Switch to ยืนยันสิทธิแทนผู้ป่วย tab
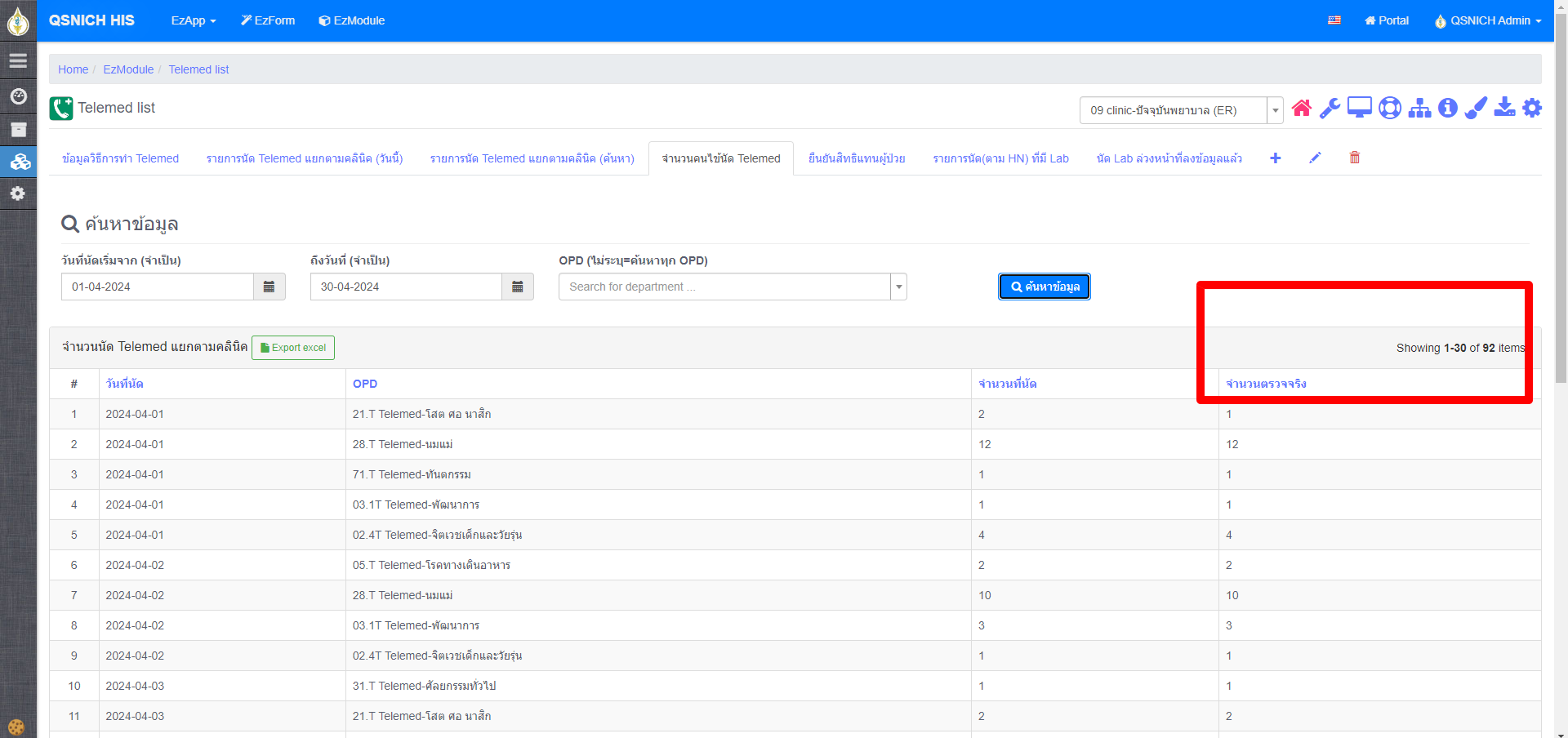This screenshot has width=1568, height=738. click(x=857, y=158)
